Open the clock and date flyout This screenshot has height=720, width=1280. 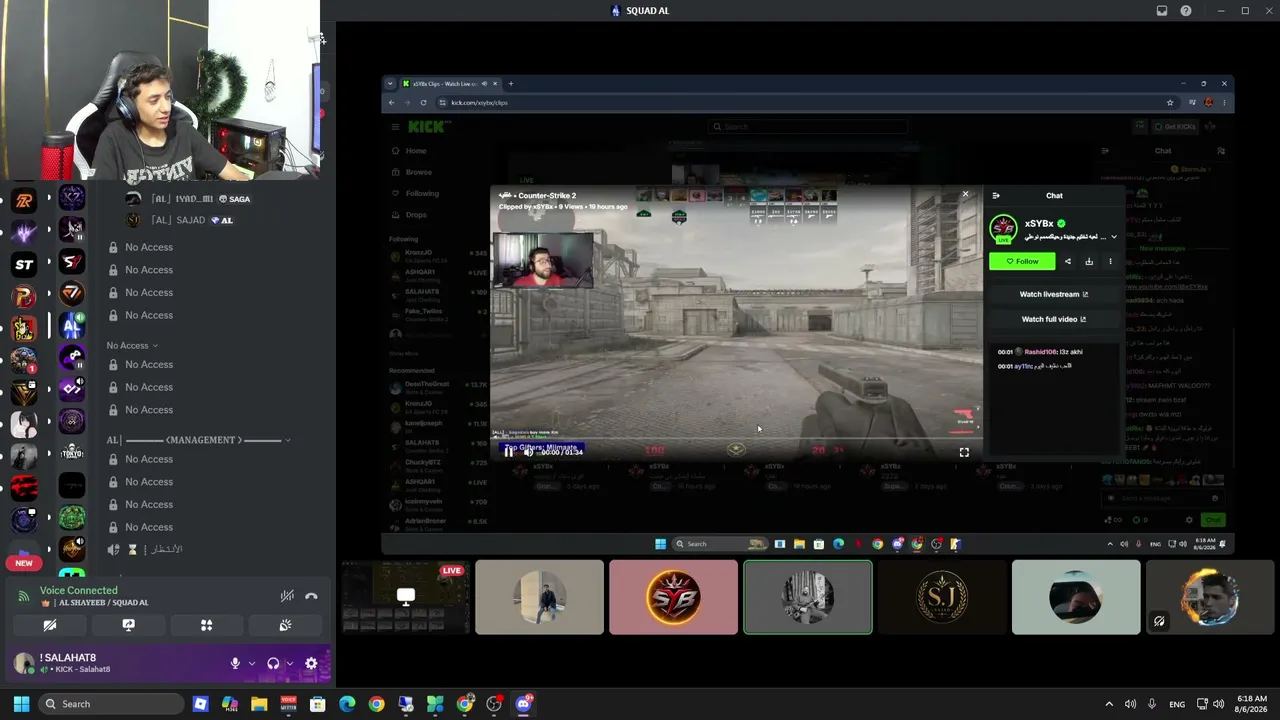pos(1251,704)
